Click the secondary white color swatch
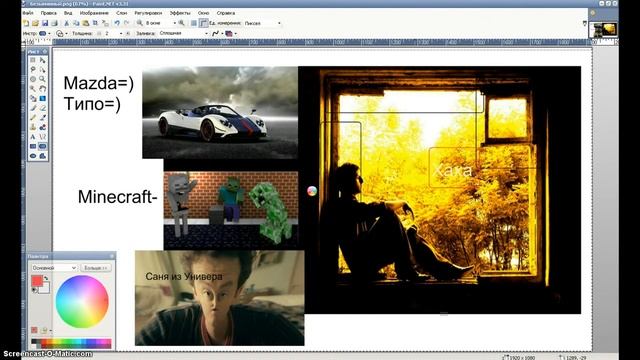Viewport: 640px width, 360px height. click(x=45, y=289)
